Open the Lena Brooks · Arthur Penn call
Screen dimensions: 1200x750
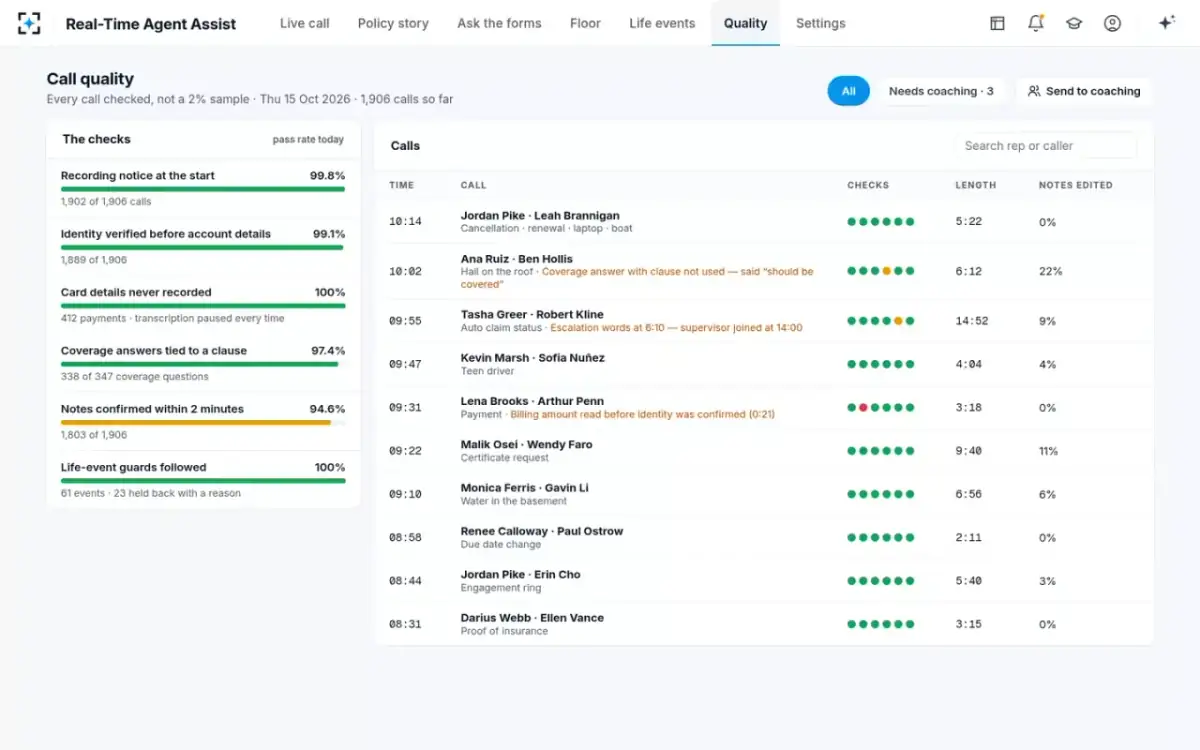tap(764, 408)
